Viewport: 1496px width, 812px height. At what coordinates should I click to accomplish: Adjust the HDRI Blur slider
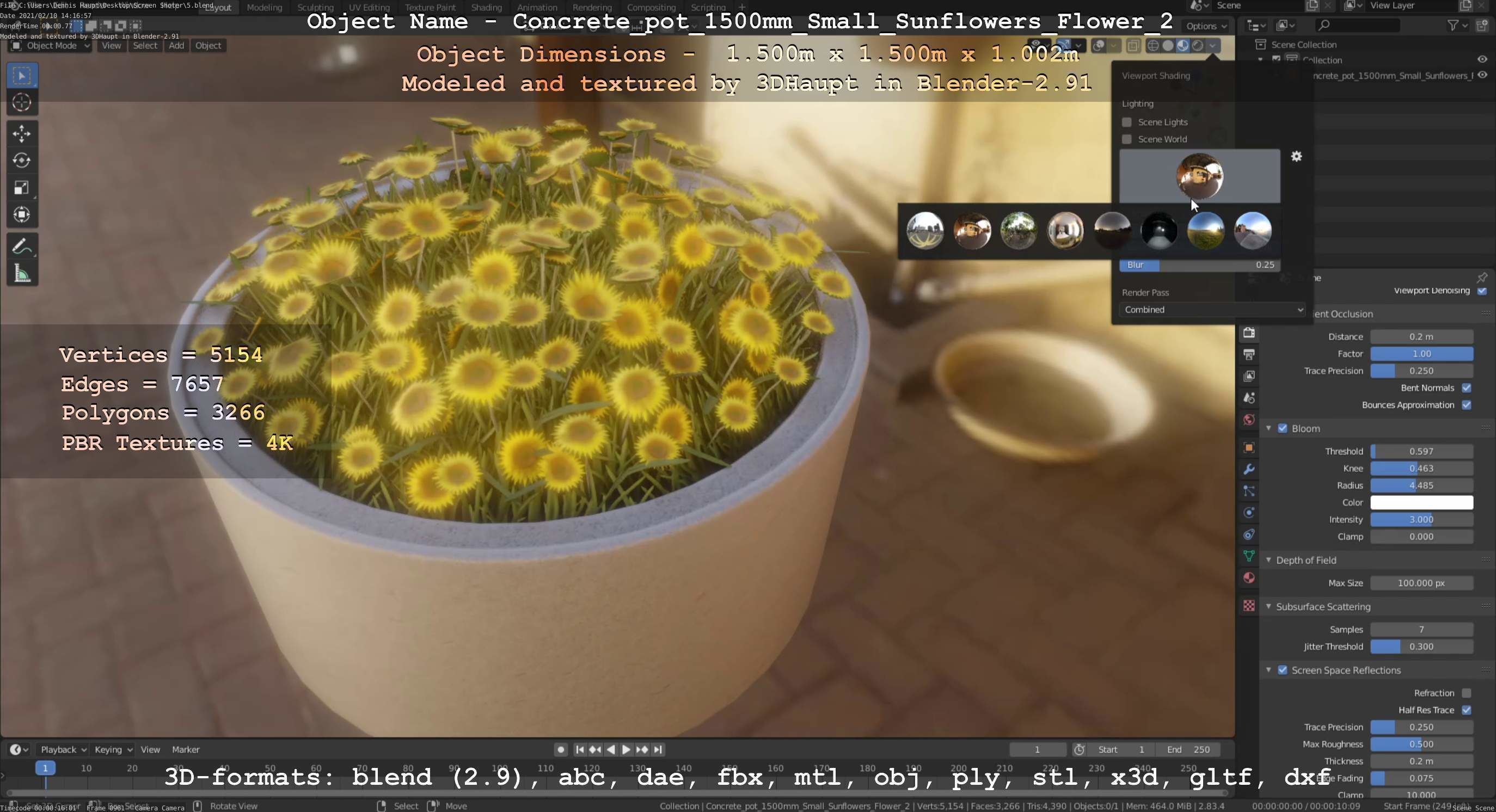(1200, 264)
